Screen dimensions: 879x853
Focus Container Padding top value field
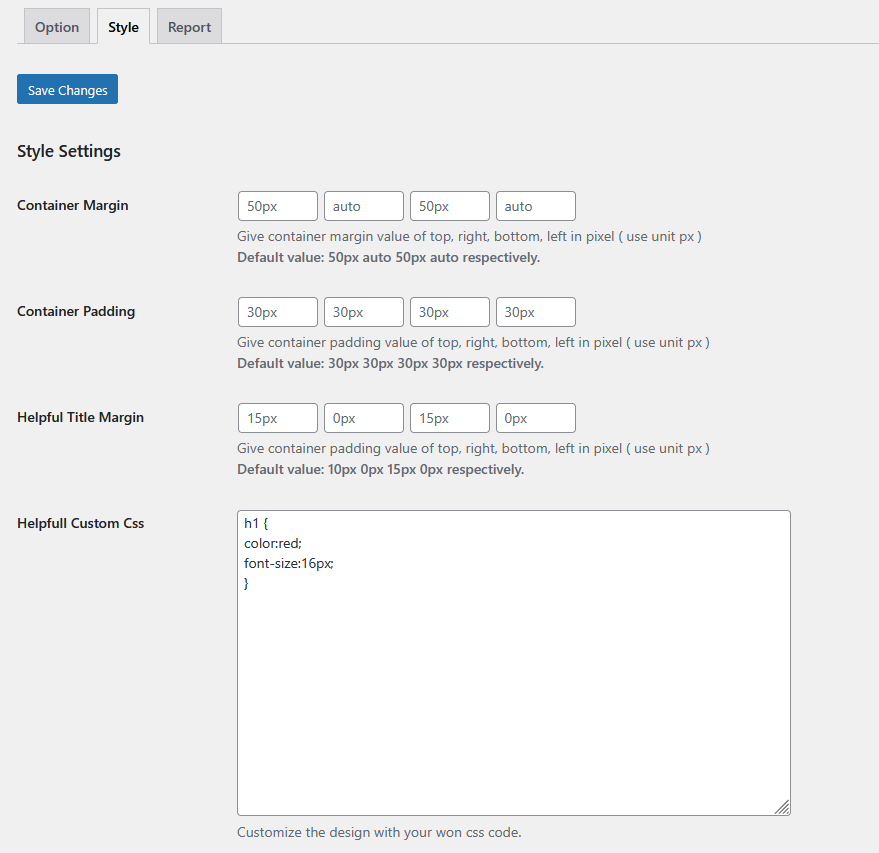278,312
